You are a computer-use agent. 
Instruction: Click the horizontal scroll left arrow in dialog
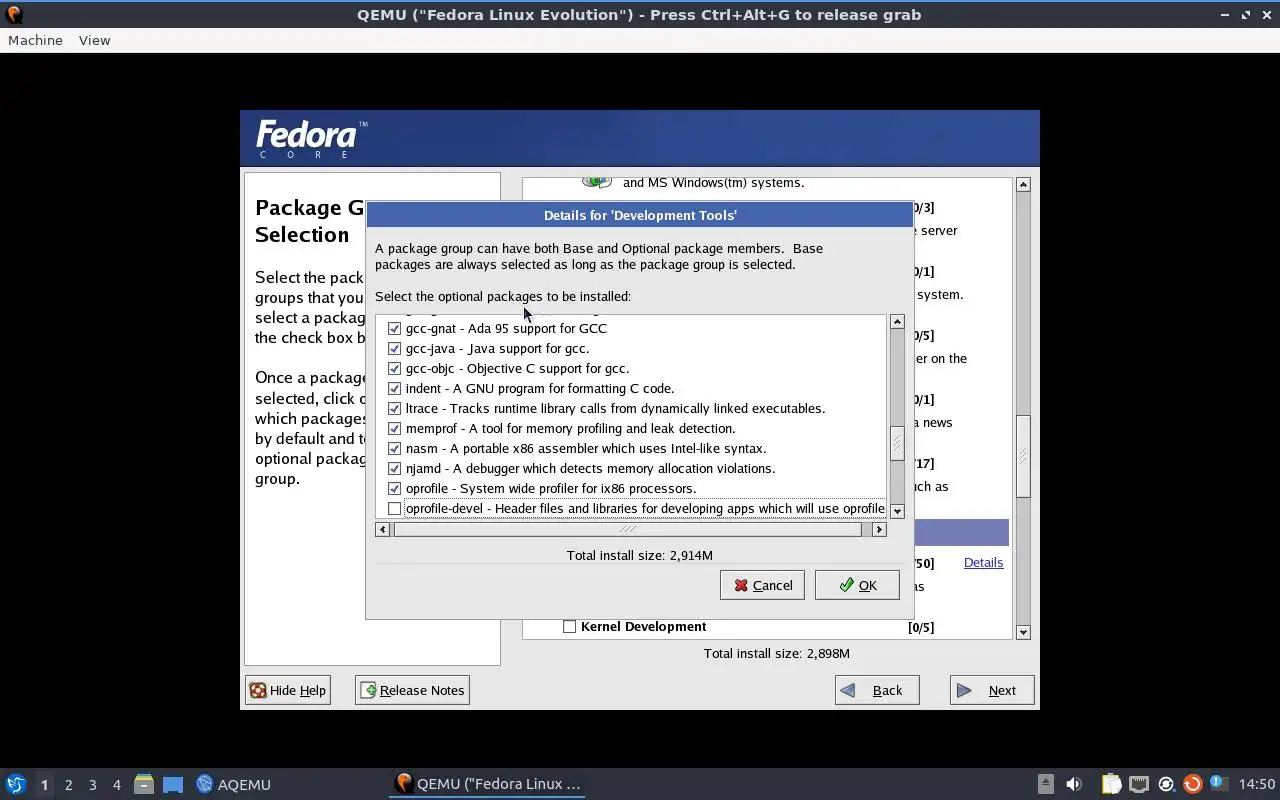382,529
